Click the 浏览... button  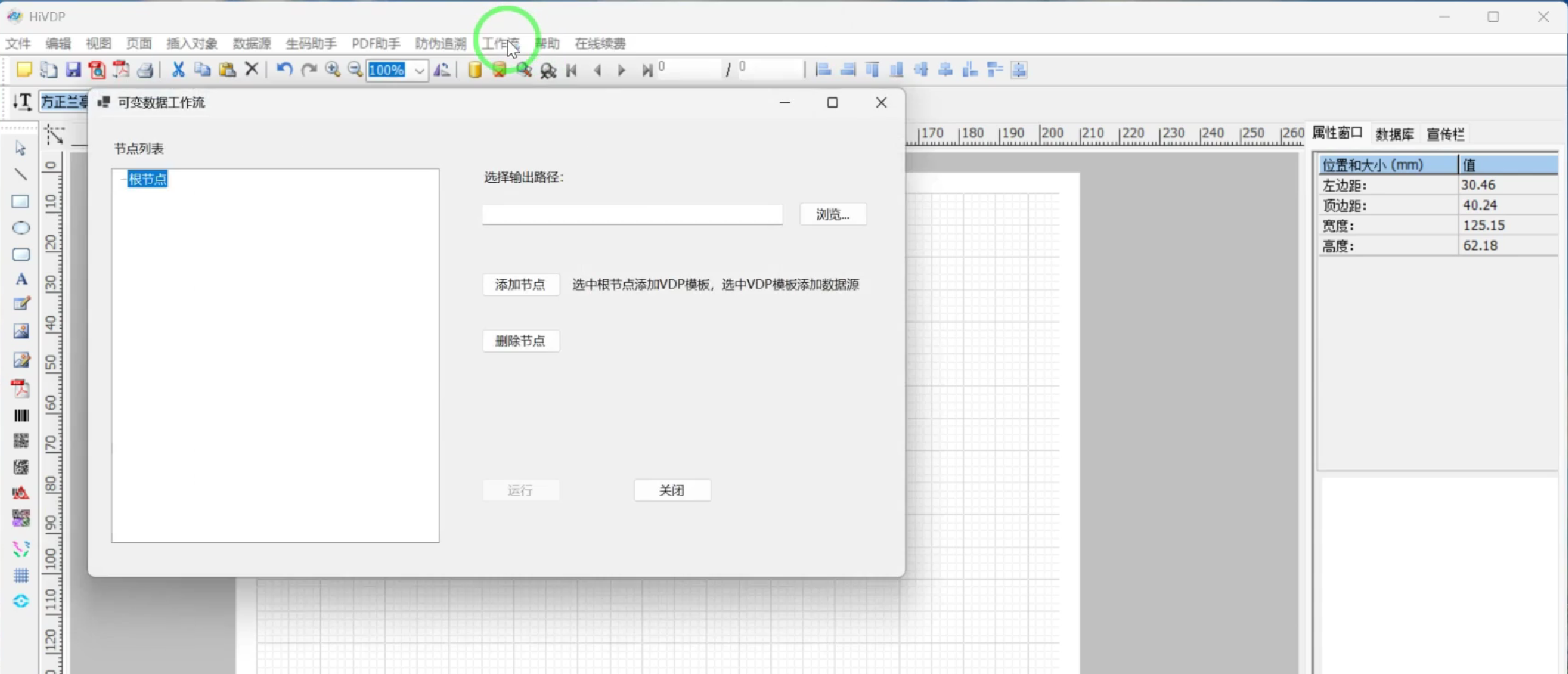click(832, 214)
